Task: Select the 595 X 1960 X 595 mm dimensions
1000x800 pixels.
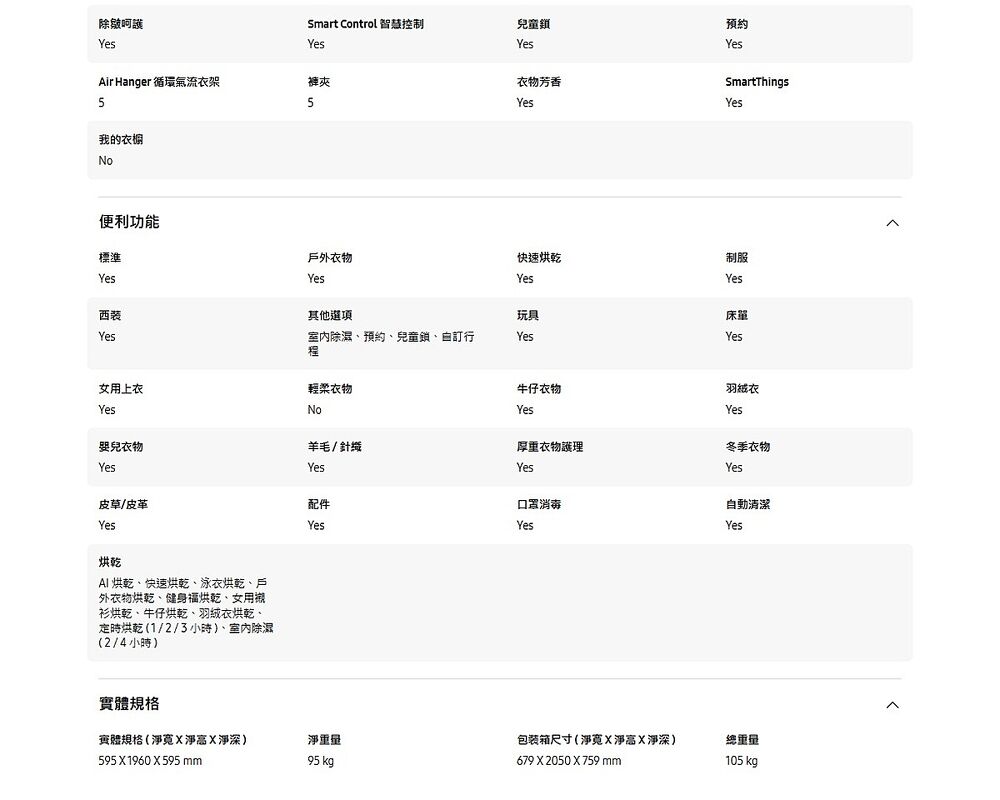Action: pos(150,761)
